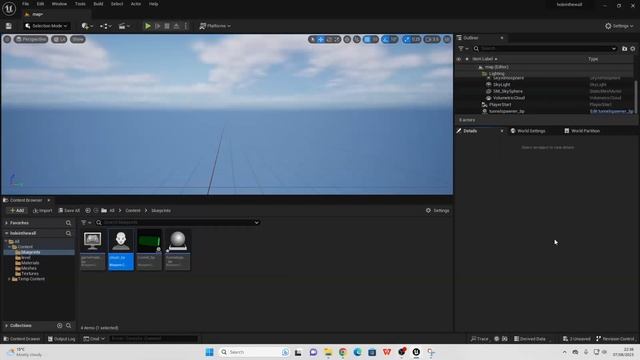Open the Blueprints toolbar dropdown
640x360 pixels.
tap(106, 26)
